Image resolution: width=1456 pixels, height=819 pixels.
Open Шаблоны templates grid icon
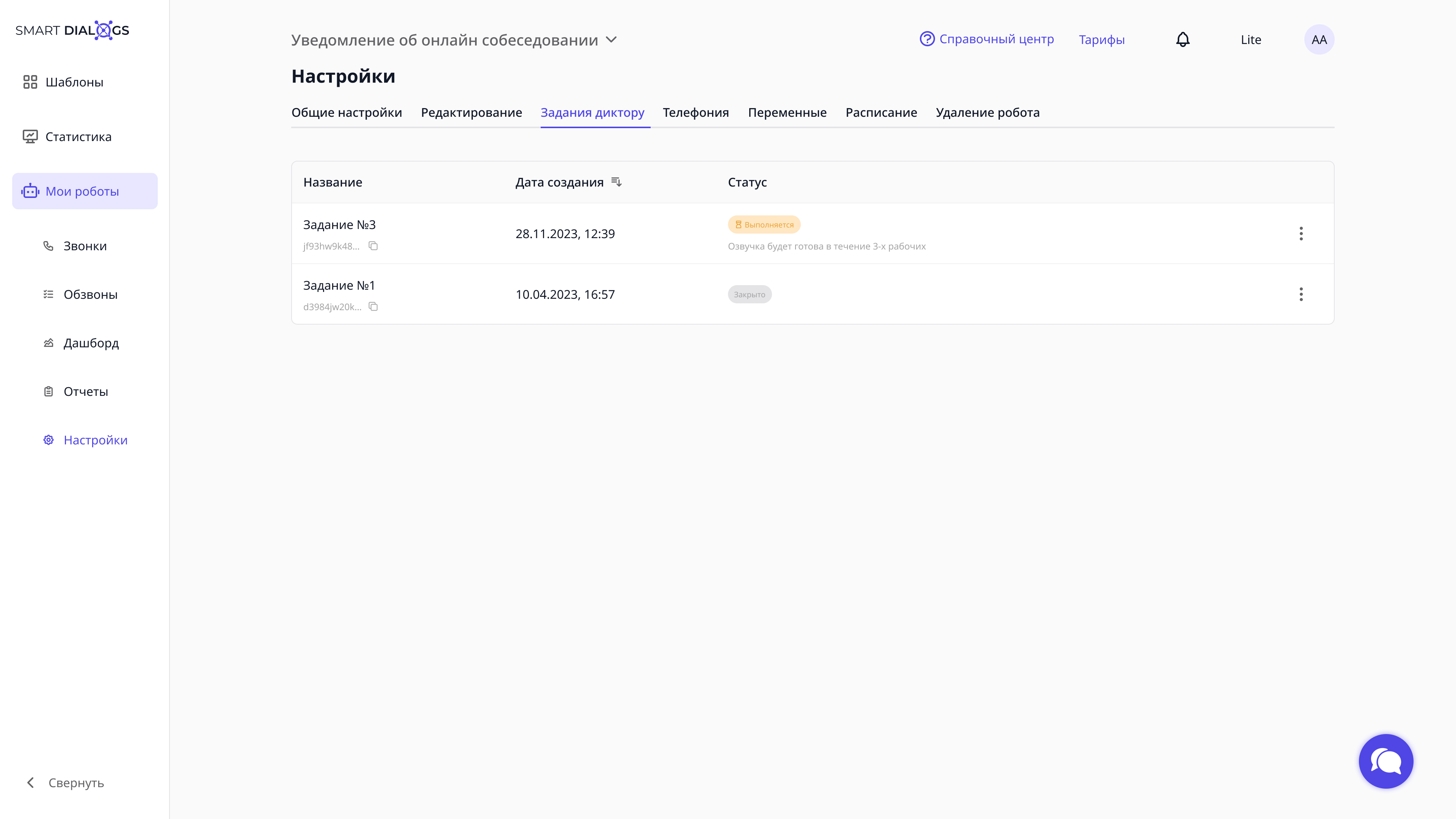pyautogui.click(x=30, y=82)
